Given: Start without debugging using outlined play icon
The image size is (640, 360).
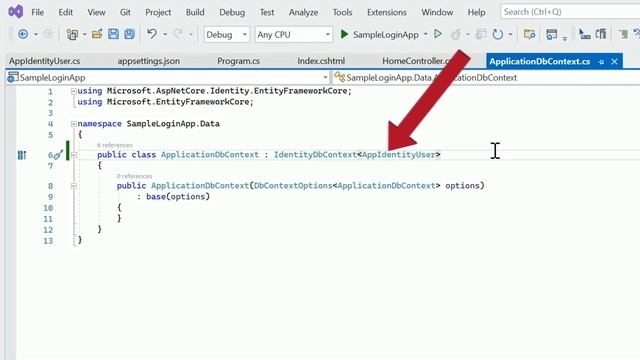Looking at the screenshot, I should [x=438, y=34].
